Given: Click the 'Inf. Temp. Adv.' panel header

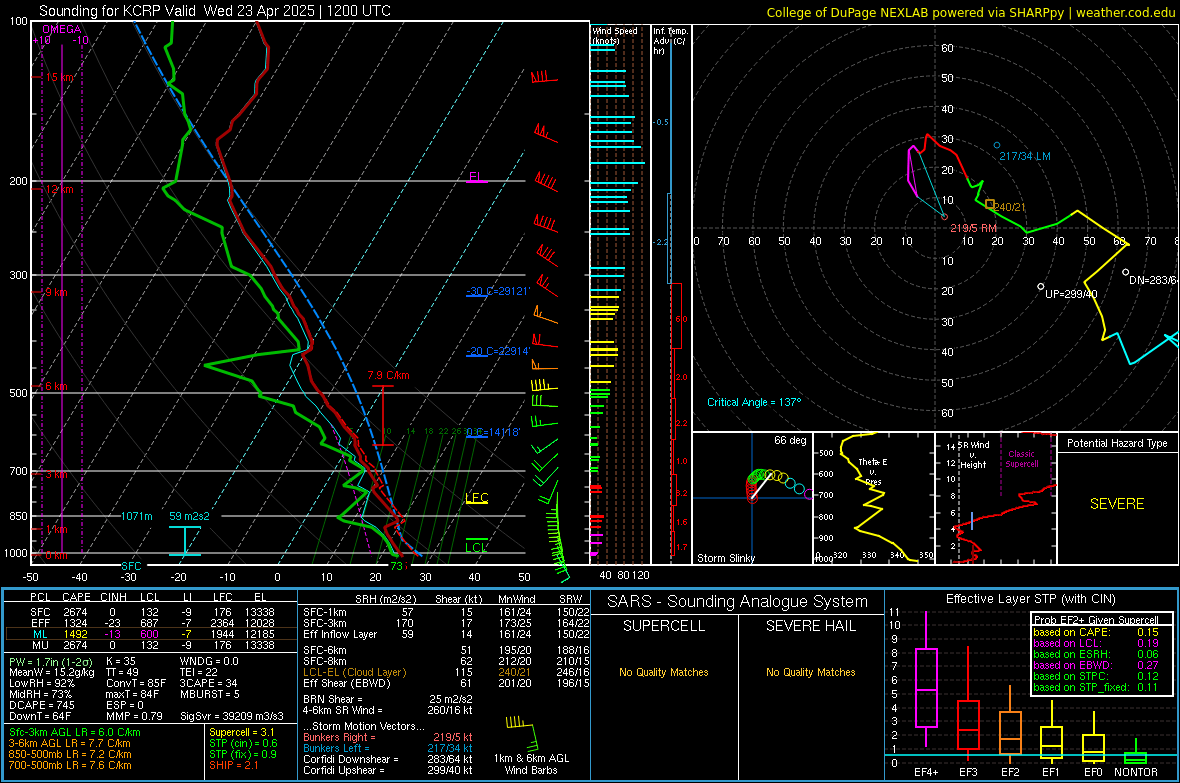Looking at the screenshot, I should 670,41.
